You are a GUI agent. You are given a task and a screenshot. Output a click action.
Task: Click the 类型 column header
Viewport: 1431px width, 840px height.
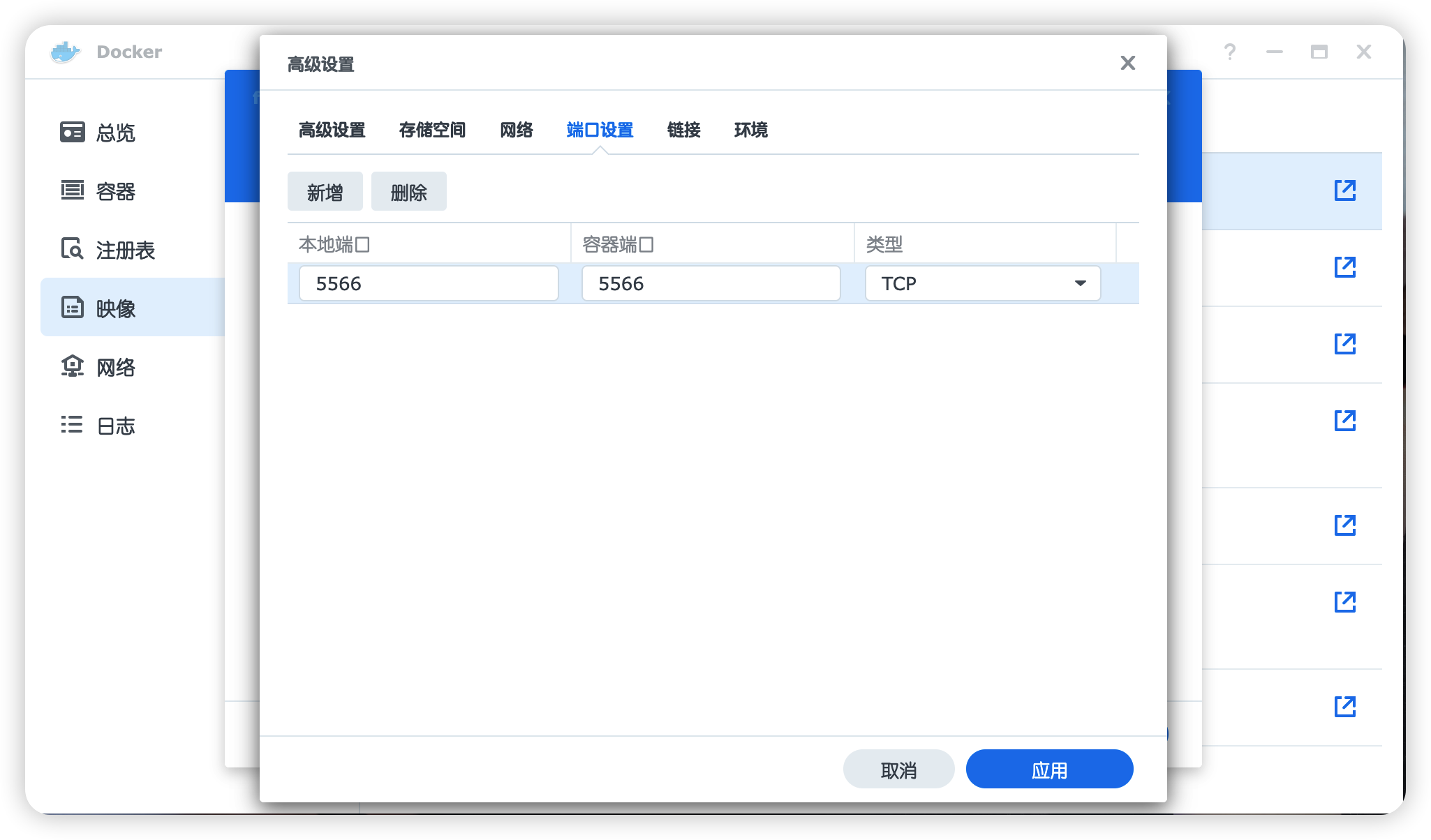click(x=985, y=244)
